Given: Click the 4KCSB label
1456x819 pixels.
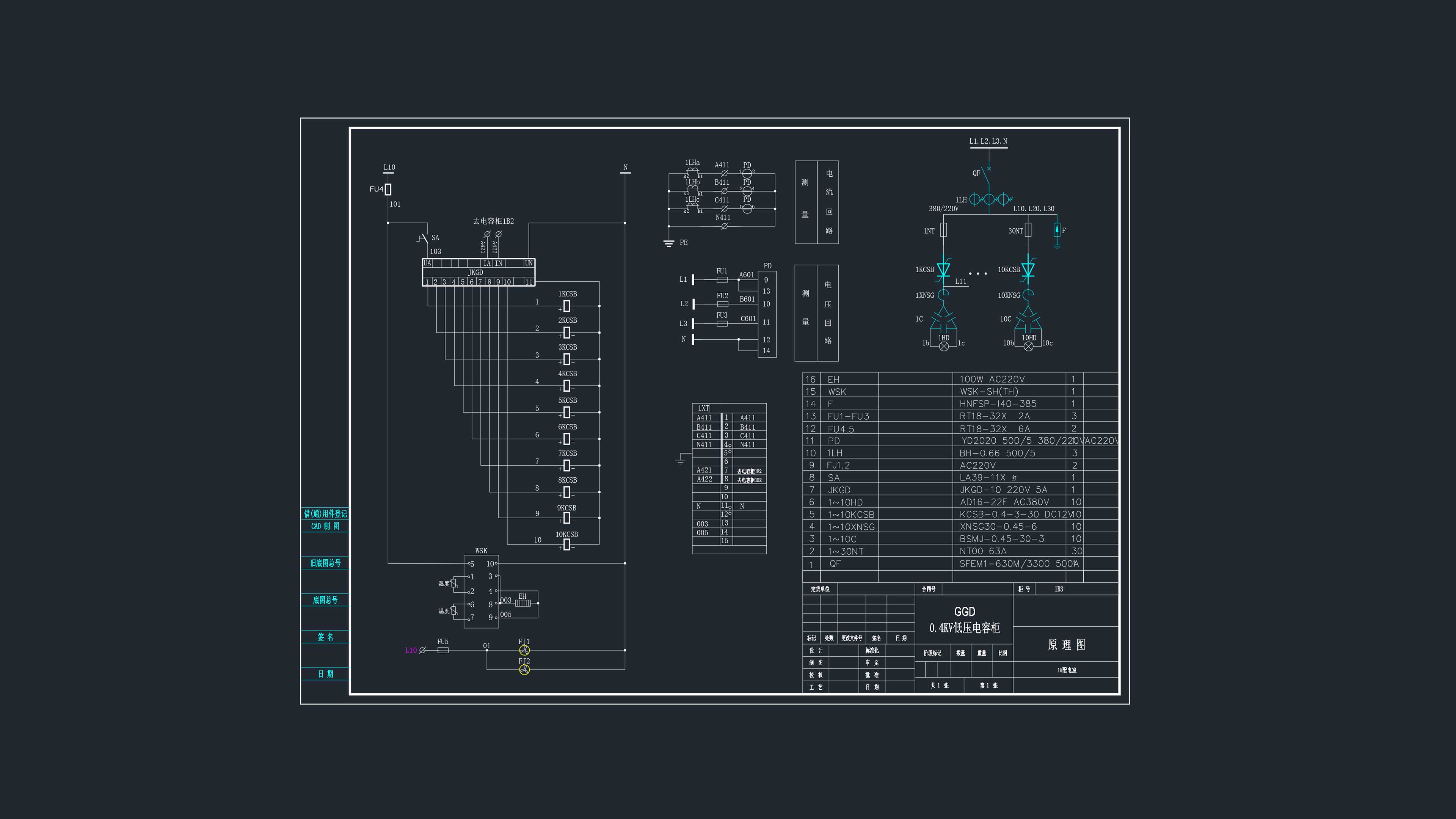Looking at the screenshot, I should point(568,374).
